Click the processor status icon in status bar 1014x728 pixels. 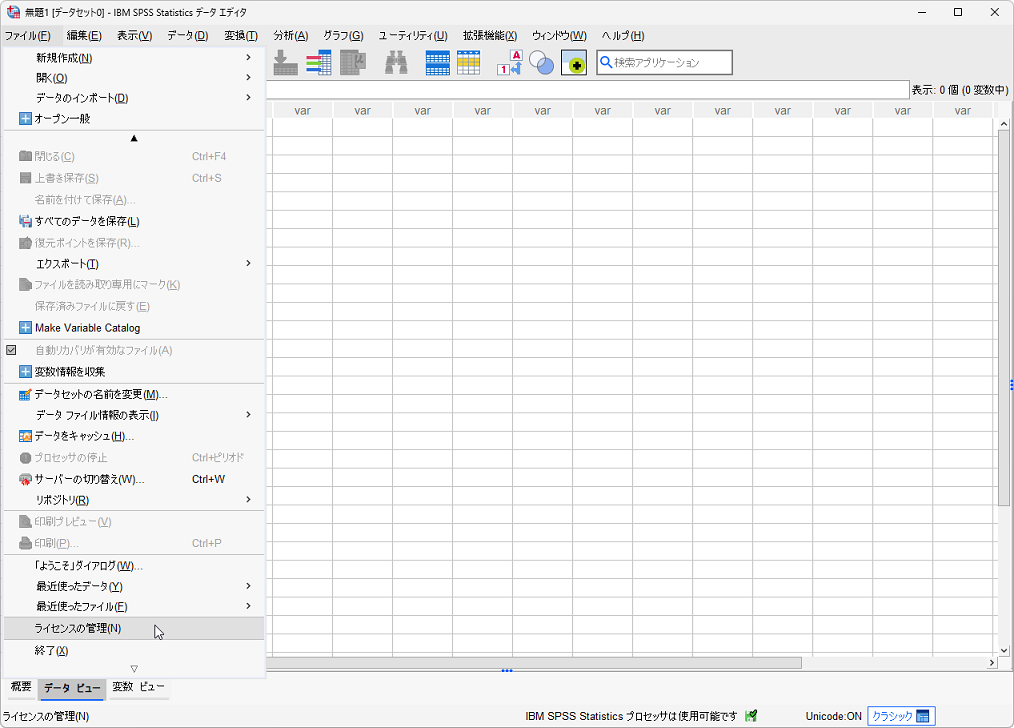click(751, 716)
